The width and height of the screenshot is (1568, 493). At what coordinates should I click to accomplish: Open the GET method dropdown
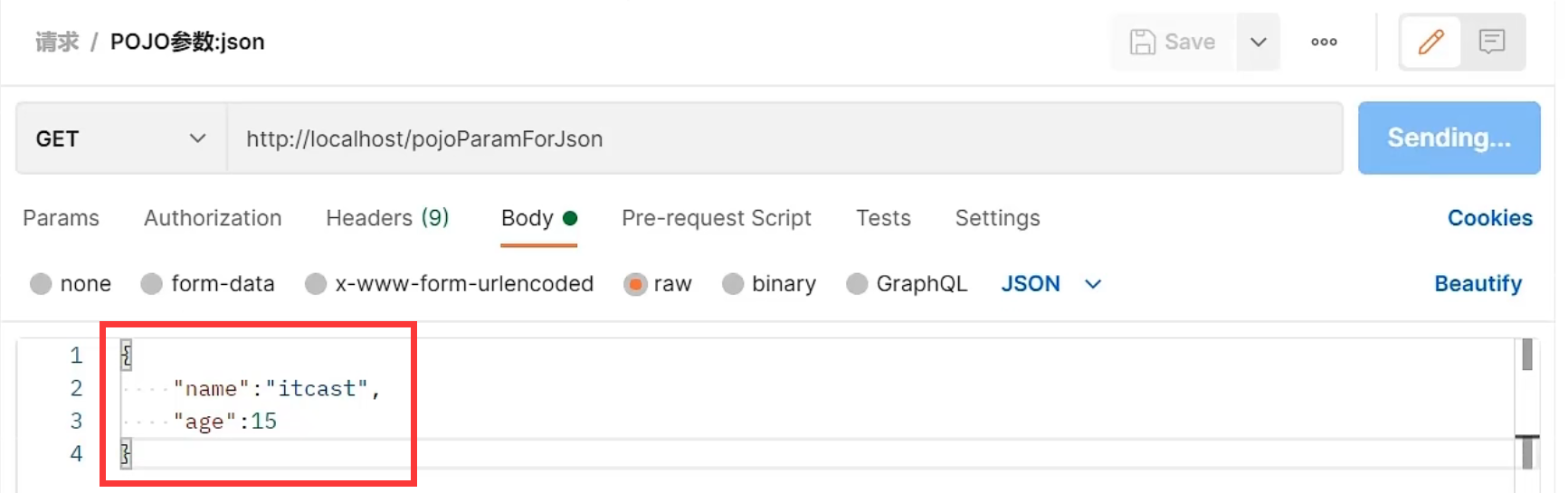(121, 138)
